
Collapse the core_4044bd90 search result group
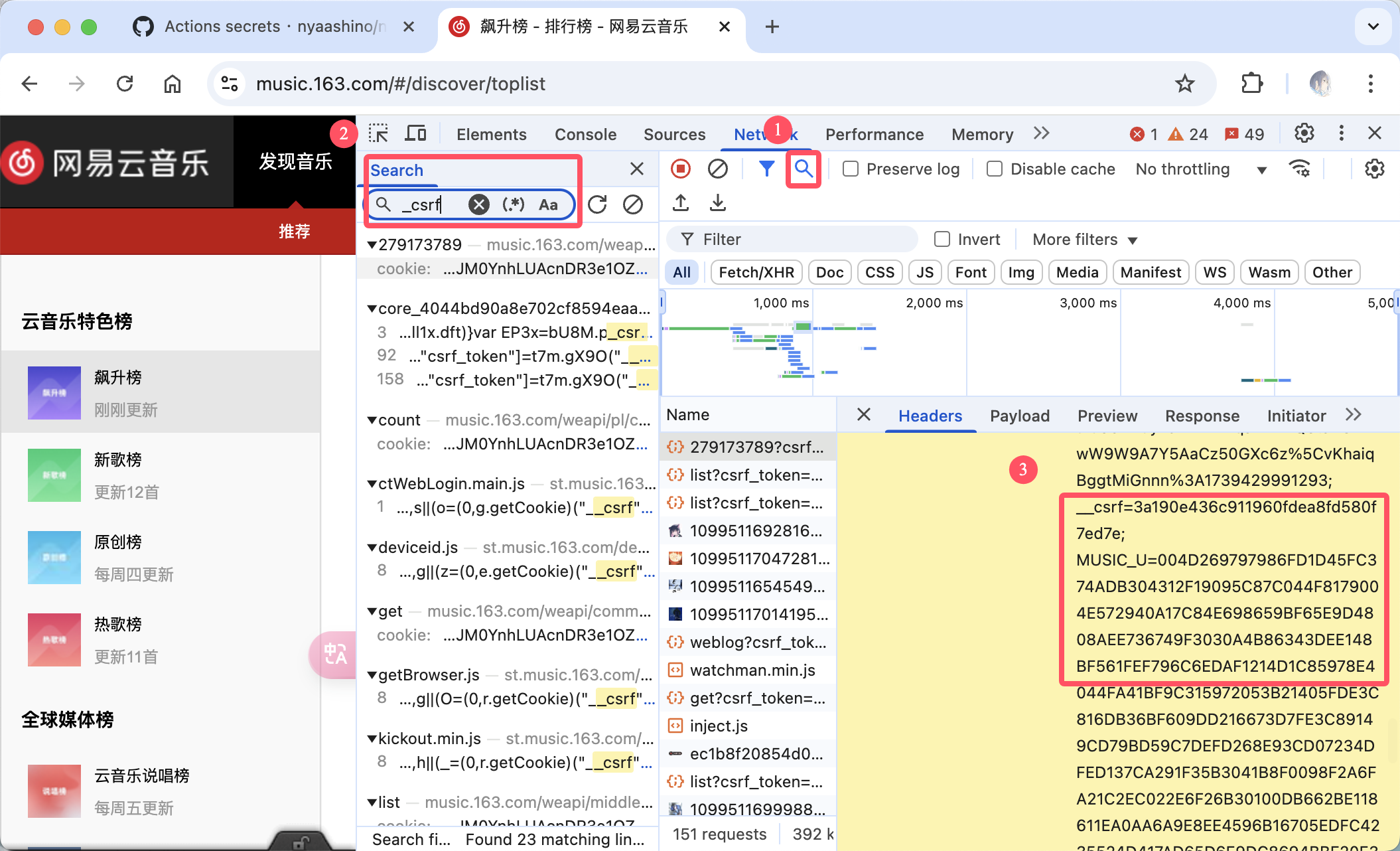(372, 309)
